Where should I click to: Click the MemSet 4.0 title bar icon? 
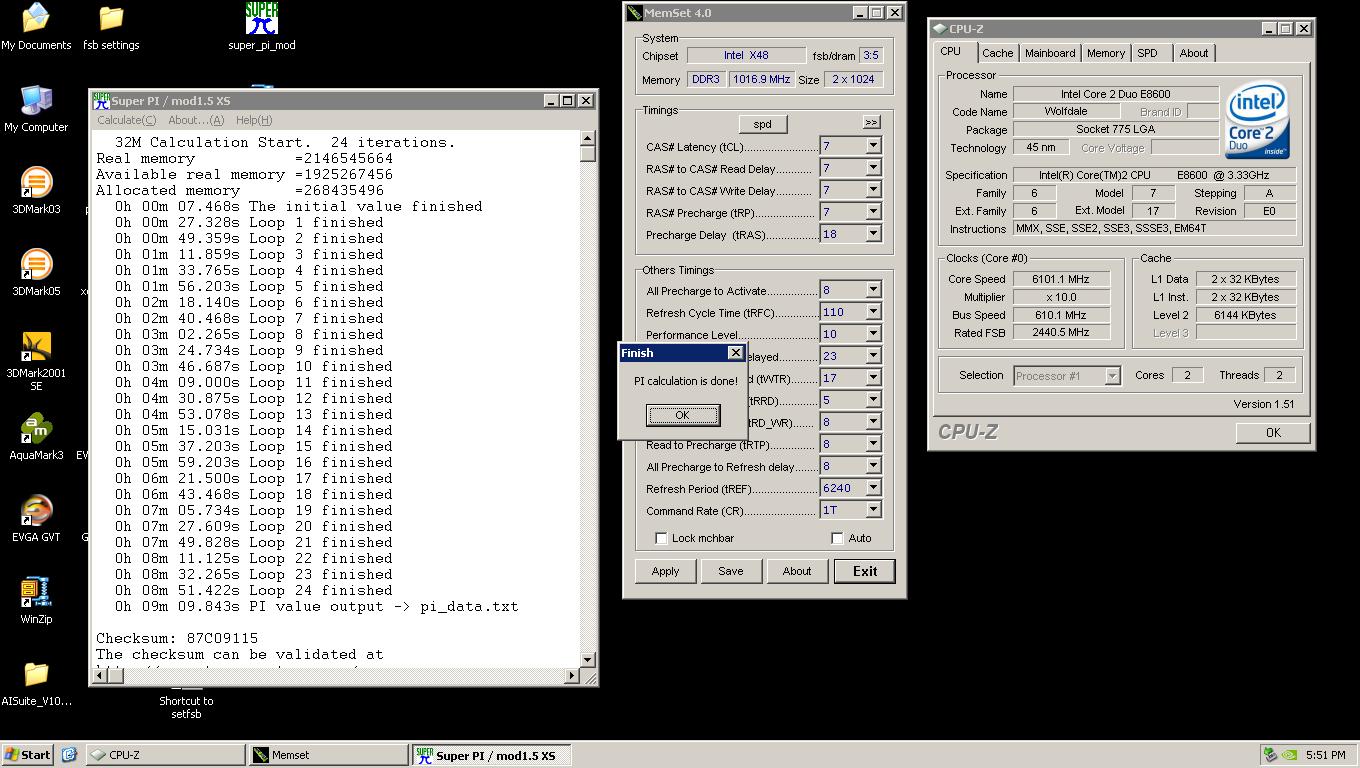point(634,13)
